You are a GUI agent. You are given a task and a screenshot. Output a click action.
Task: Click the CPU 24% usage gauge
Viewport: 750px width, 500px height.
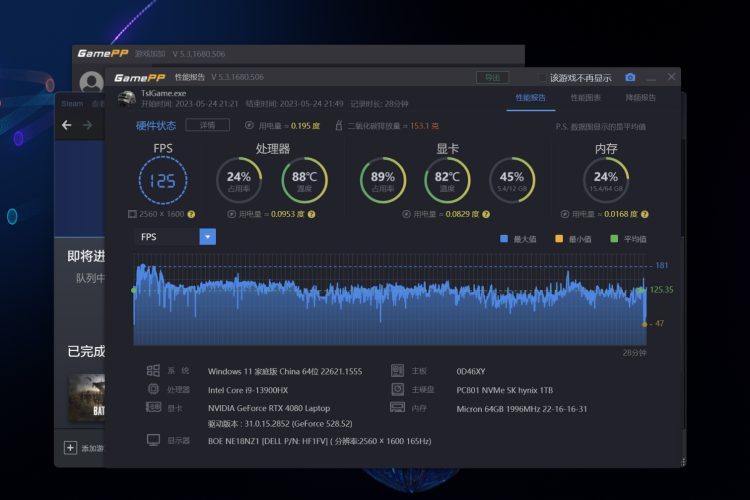pos(239,180)
